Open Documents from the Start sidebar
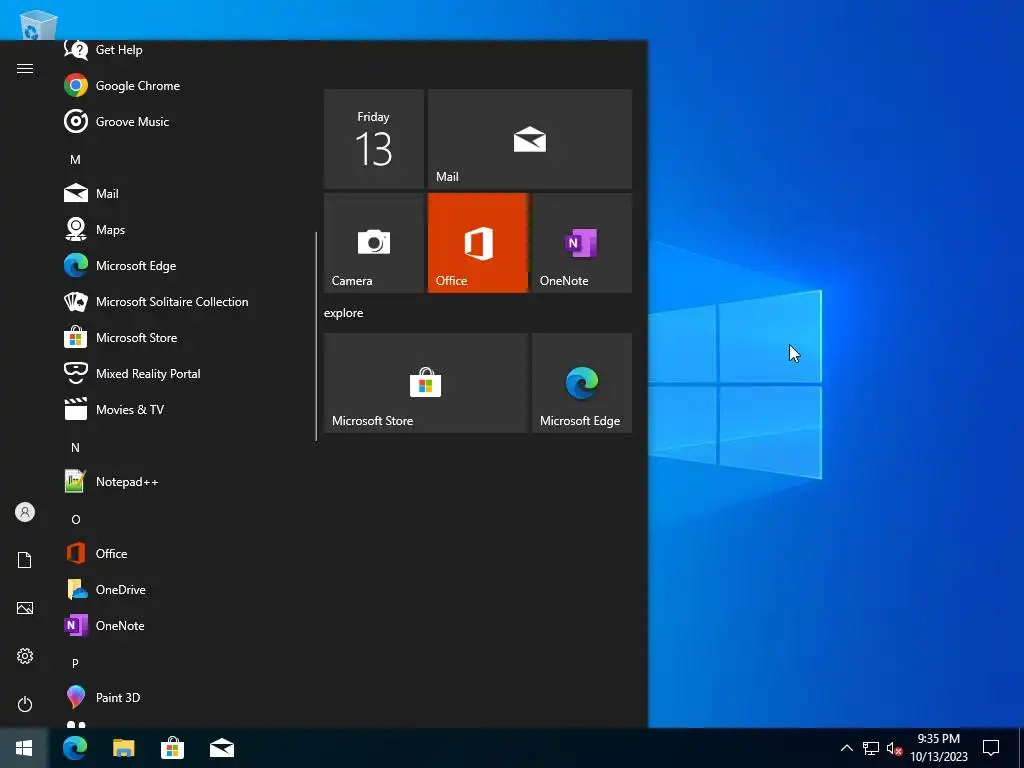1024x768 pixels. coord(25,560)
